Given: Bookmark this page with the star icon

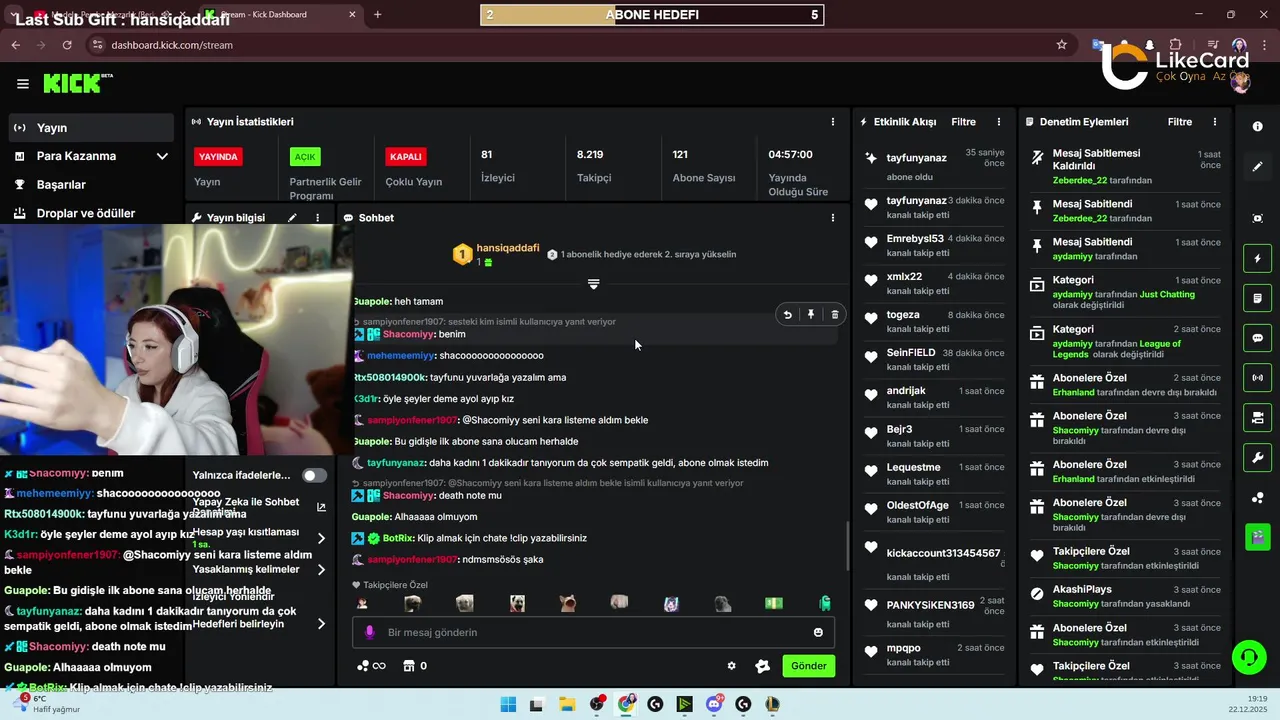Looking at the screenshot, I should point(1061,45).
